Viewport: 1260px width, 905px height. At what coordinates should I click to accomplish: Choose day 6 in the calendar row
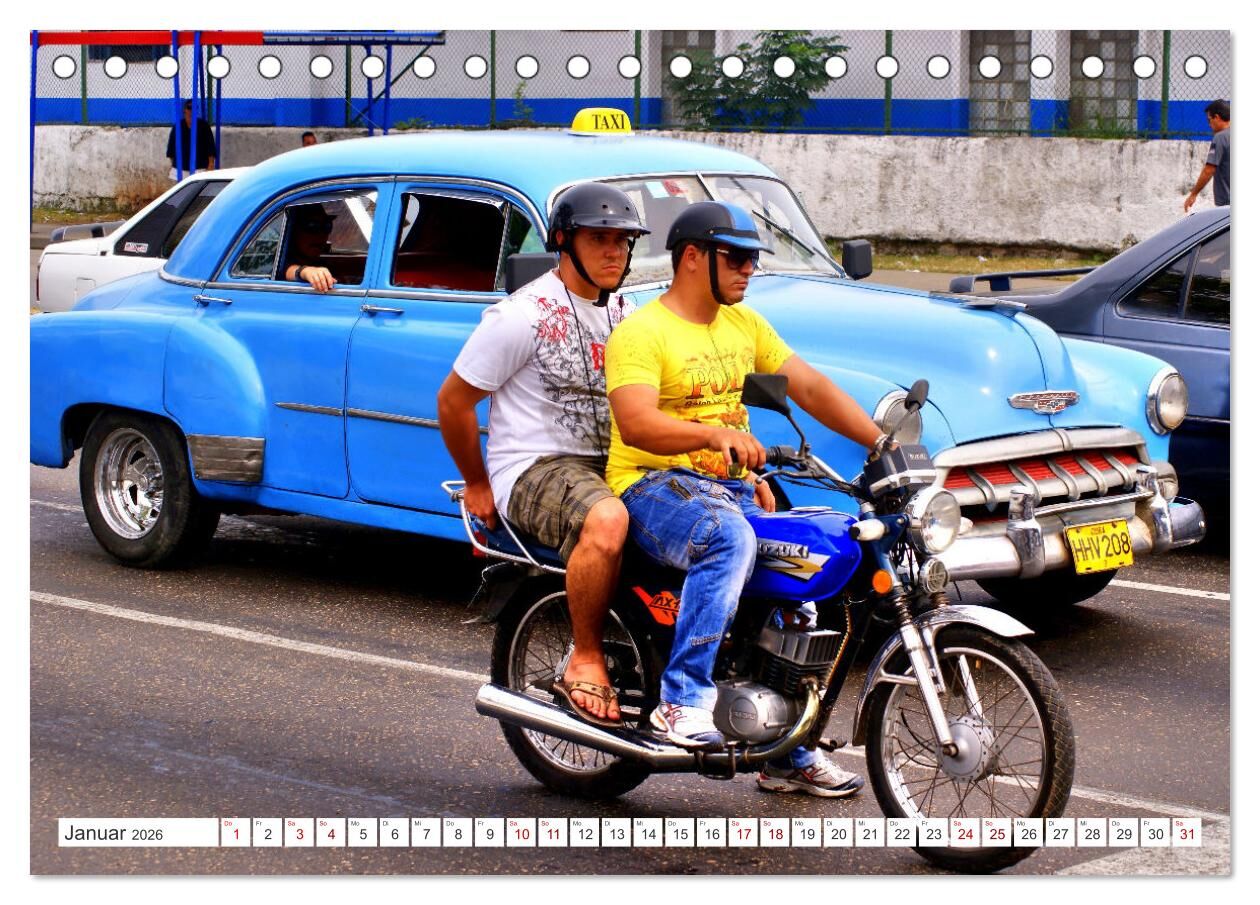point(393,833)
